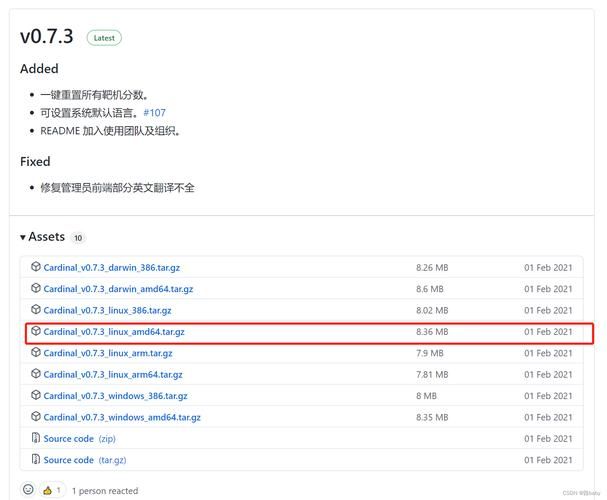Click package icon beside Cardinal_v0.7.3_darwin_386.tar.gz

click(x=36, y=267)
